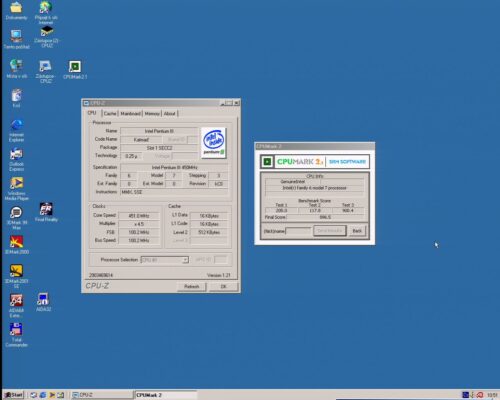The width and height of the screenshot is (500, 400).
Task: Click the Instructions value MMX, SSE
Action: (174, 192)
